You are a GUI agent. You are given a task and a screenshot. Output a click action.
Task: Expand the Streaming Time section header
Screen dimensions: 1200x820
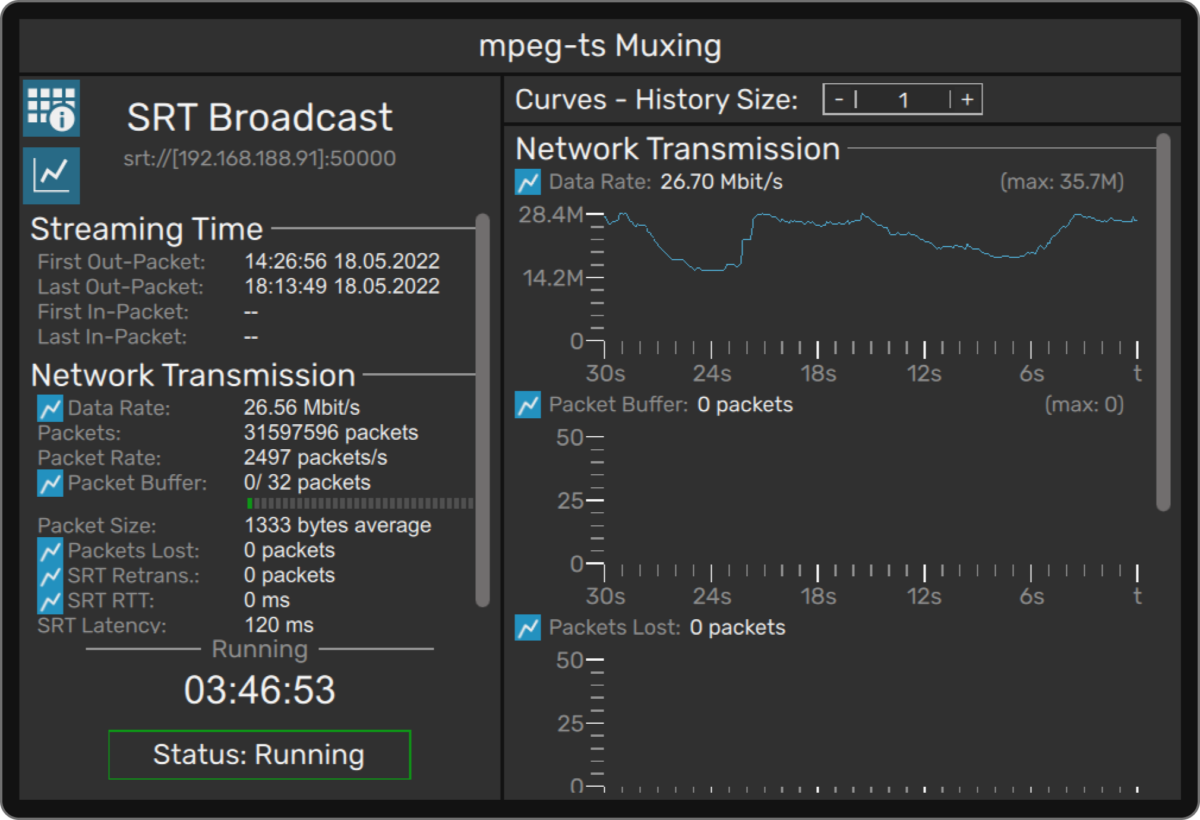[146, 229]
